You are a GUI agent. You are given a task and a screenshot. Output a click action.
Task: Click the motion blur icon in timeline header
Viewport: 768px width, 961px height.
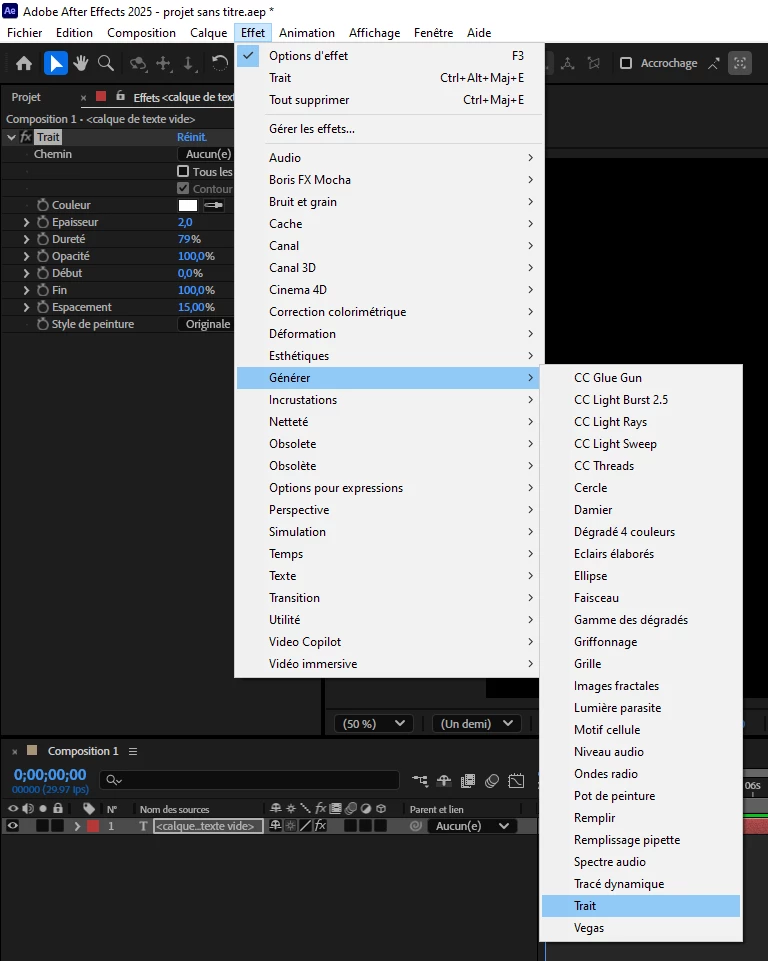click(x=492, y=780)
